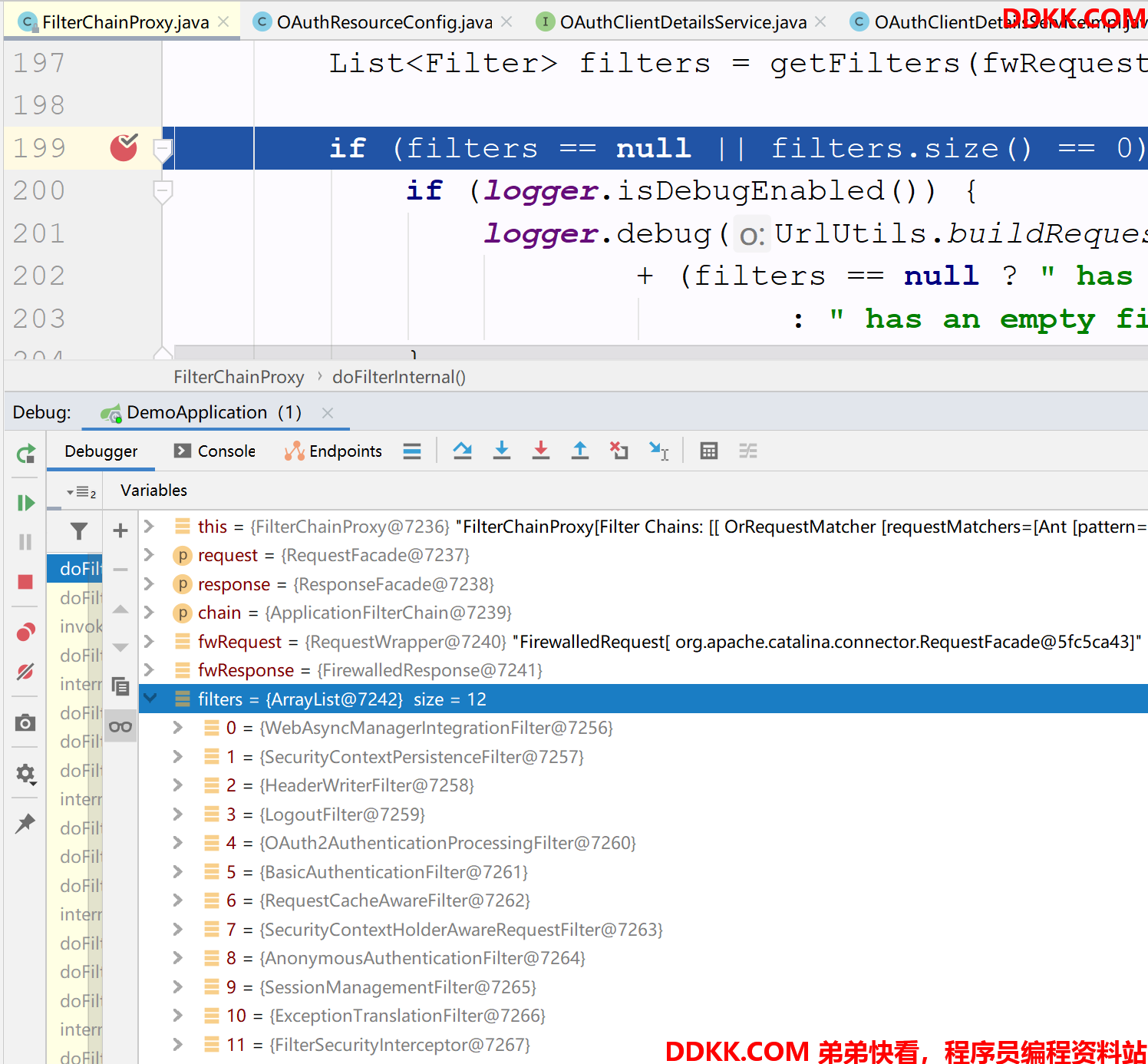The image size is (1148, 1064).
Task: Stop the debug session
Action: (x=25, y=582)
